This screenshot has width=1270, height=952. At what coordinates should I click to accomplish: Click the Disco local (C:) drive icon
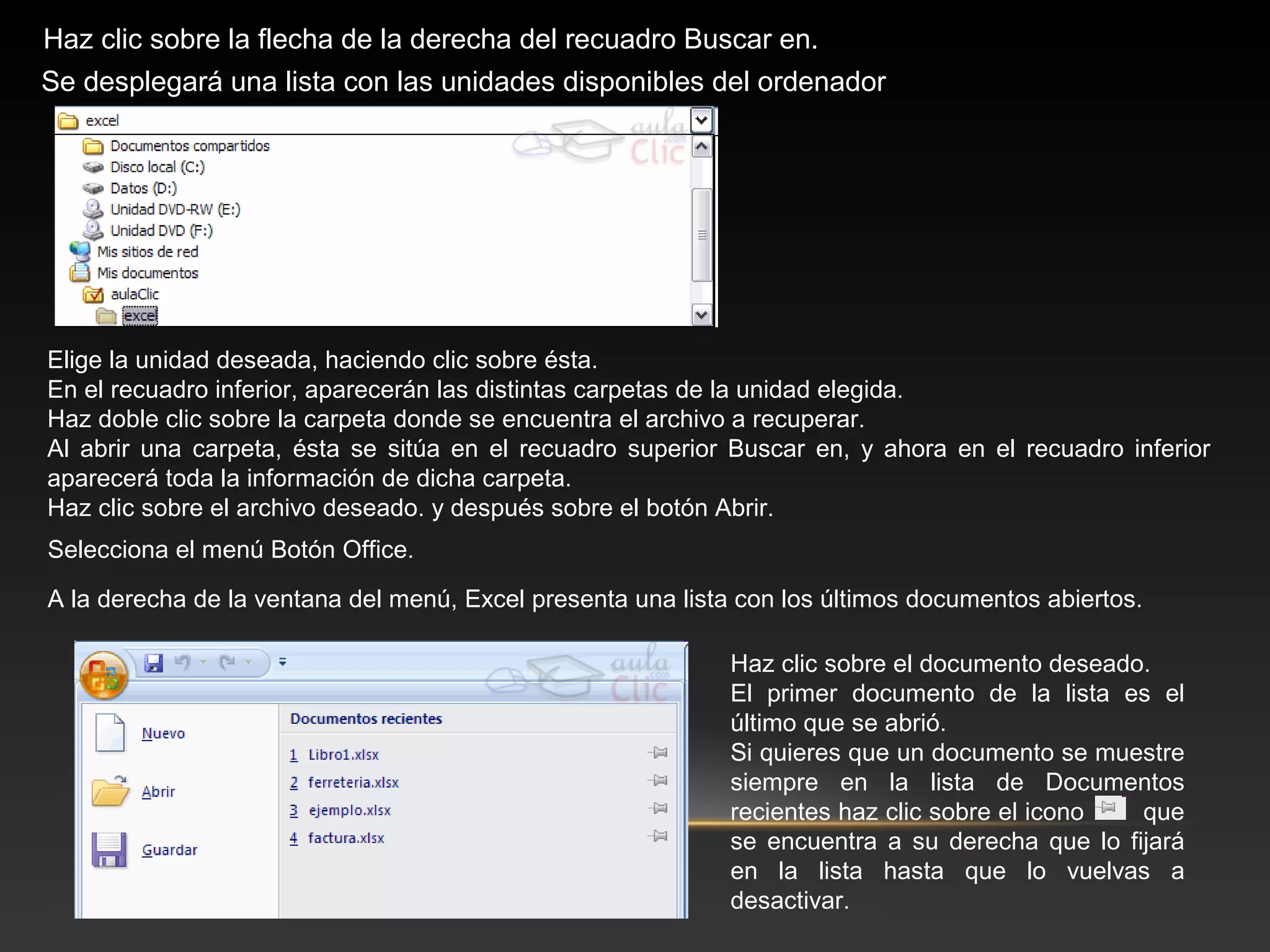tap(93, 167)
